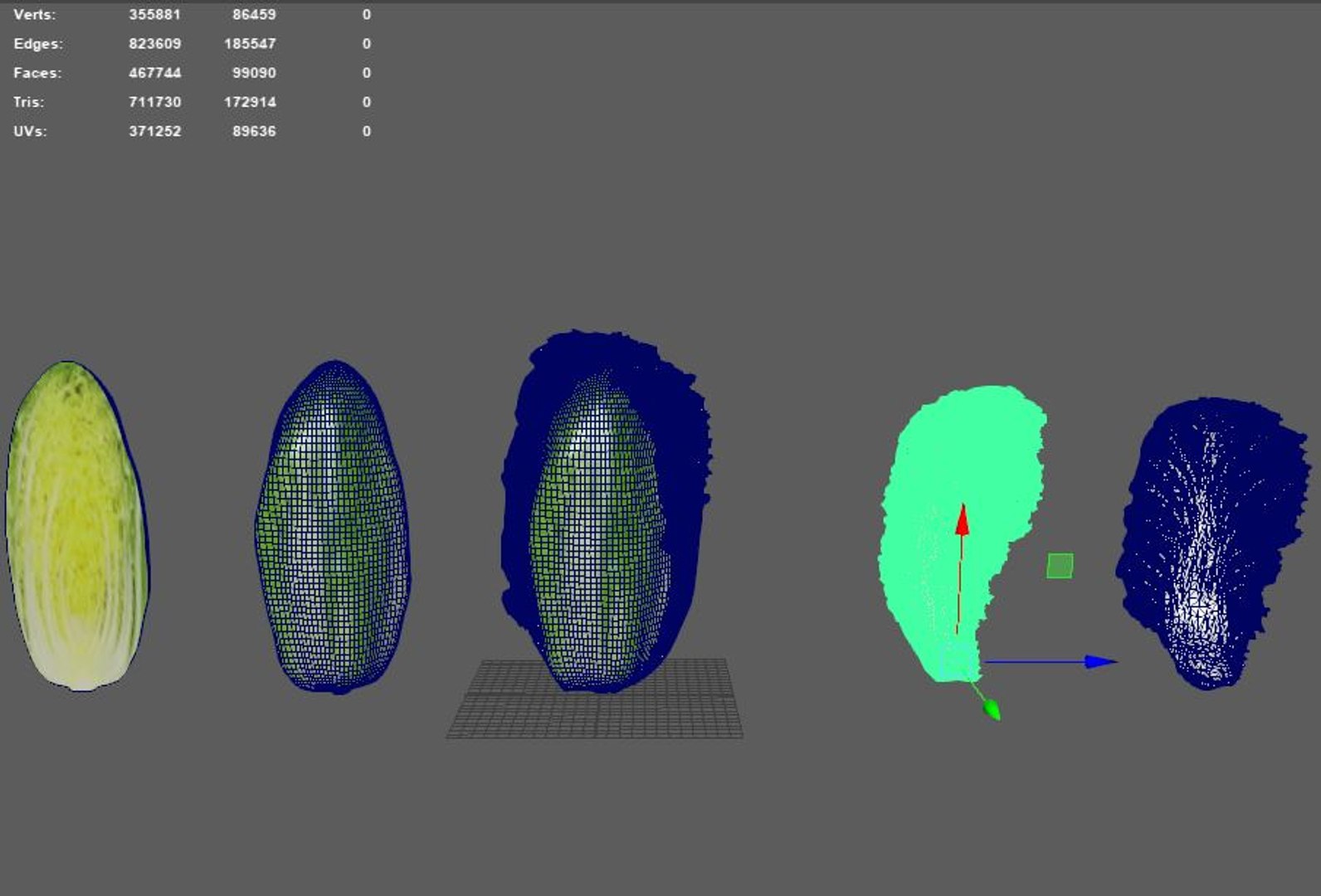Select the textured yellow-green cabbage model
This screenshot has width=1321, height=896.
coord(77,525)
